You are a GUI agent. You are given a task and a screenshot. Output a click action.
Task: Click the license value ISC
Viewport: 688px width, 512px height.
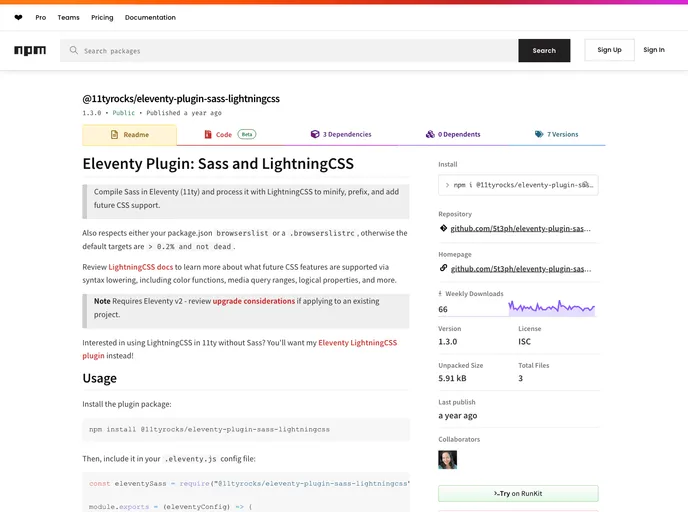524,341
